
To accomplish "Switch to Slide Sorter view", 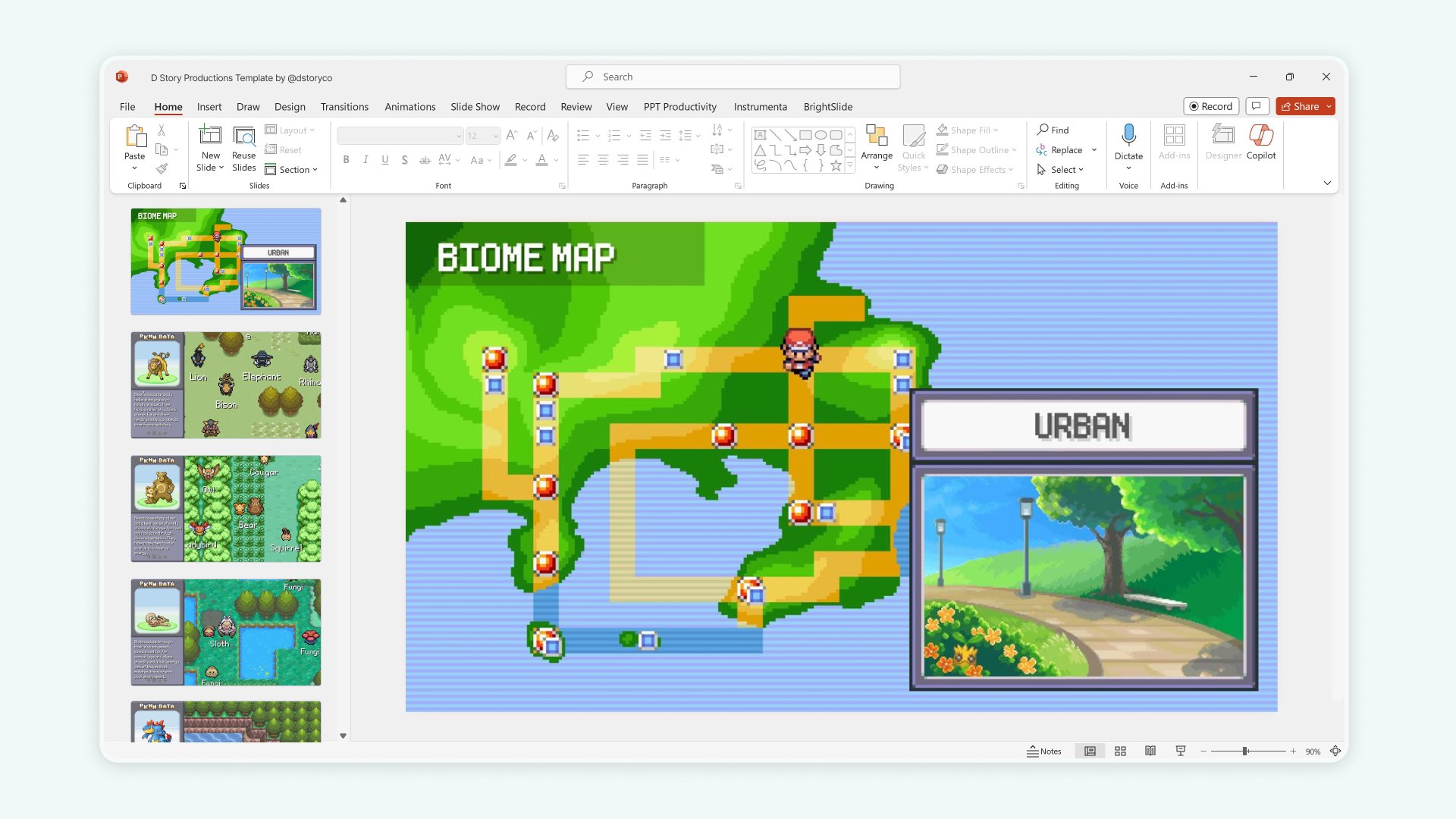I will pyautogui.click(x=1120, y=751).
